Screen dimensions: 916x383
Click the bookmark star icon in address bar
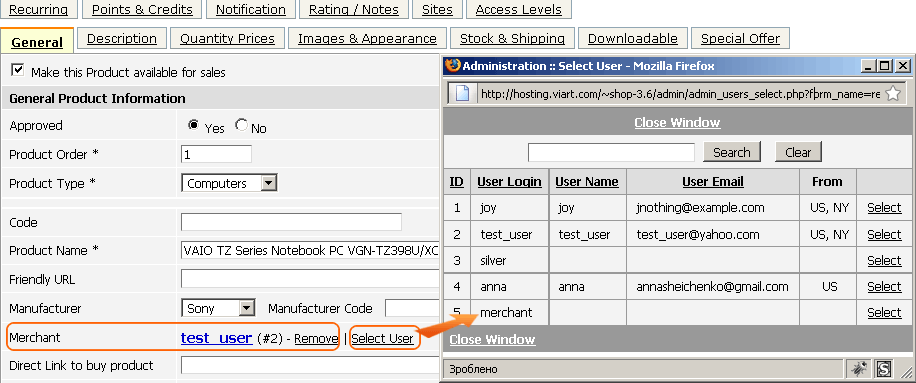(893, 93)
